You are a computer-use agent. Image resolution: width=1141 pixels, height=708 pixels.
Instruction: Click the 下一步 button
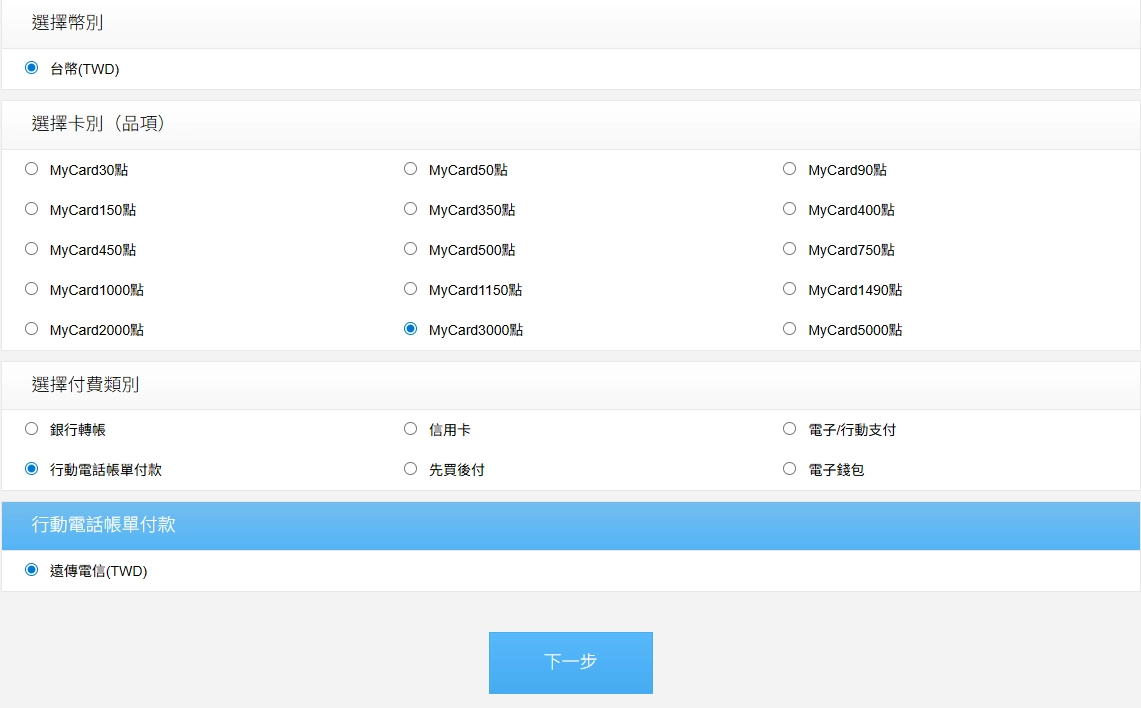[570, 662]
